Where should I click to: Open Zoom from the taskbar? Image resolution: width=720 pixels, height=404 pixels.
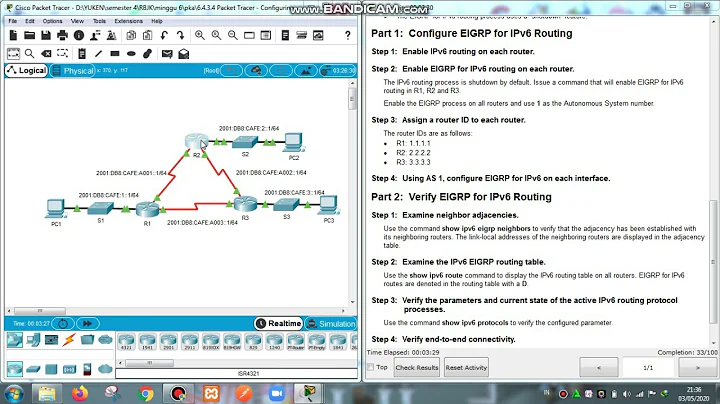pyautogui.click(x=277, y=394)
